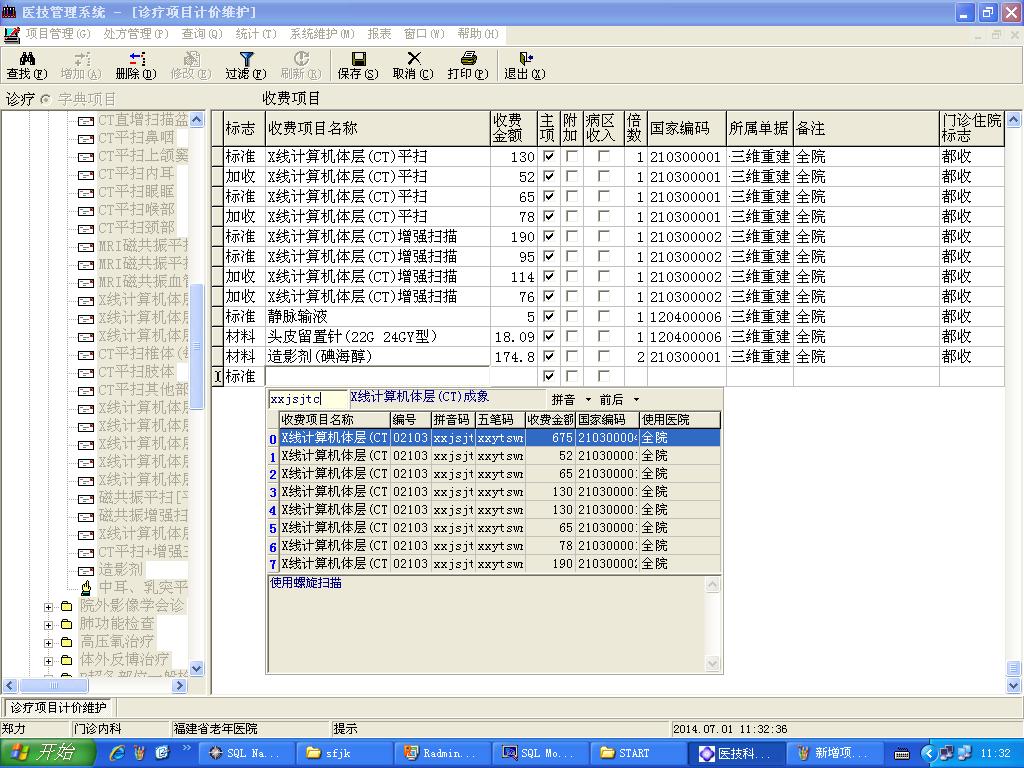
Task: Click the 收费金额 column header in popup list
Action: pos(550,420)
